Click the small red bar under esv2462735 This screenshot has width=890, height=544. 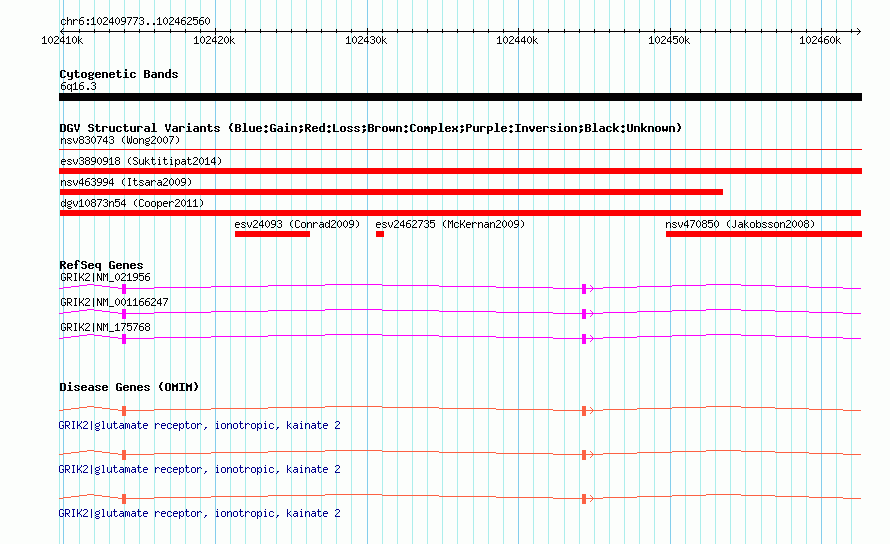point(380,234)
